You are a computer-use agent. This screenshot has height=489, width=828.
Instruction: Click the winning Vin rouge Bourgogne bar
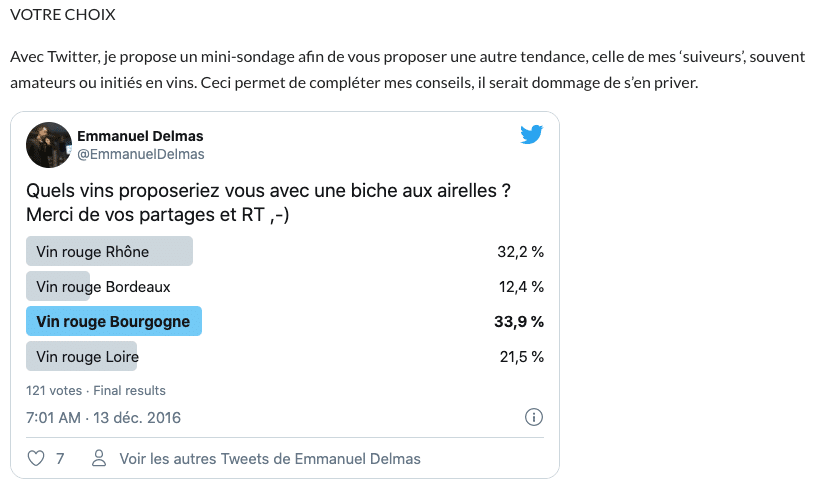click(x=114, y=321)
